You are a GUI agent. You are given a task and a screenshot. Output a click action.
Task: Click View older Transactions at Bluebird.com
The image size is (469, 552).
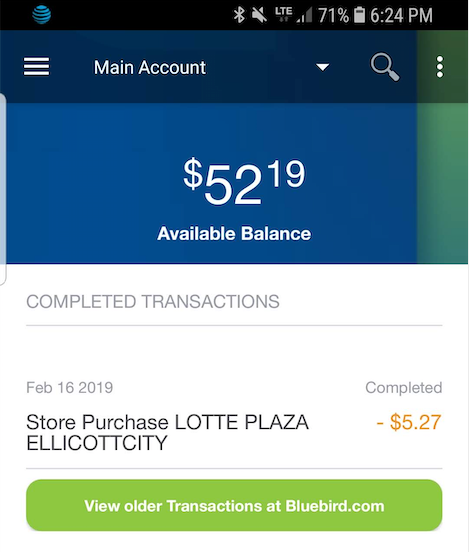pos(234,505)
